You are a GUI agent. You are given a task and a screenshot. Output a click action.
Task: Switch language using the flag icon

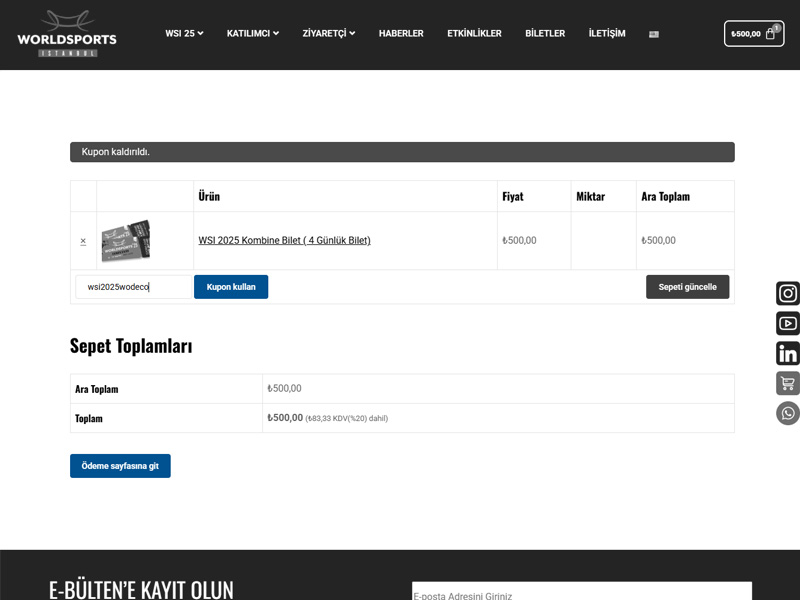click(x=654, y=34)
